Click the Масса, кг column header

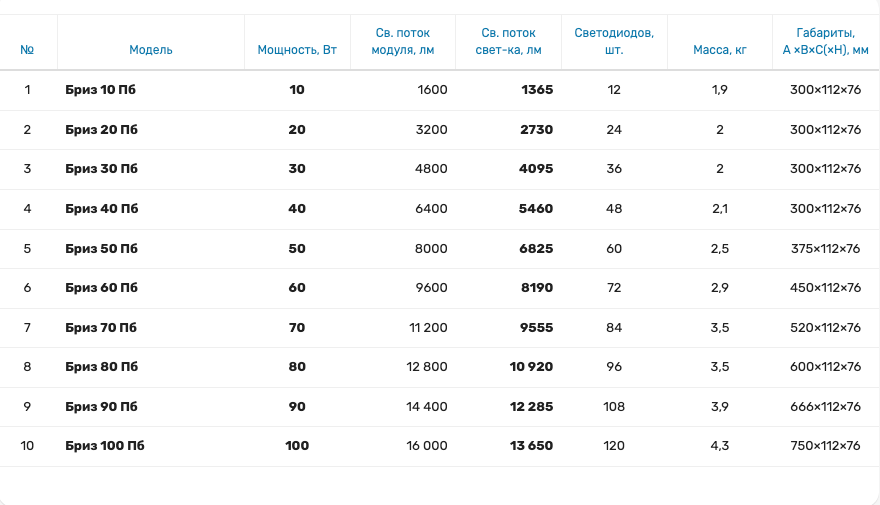tap(720, 49)
